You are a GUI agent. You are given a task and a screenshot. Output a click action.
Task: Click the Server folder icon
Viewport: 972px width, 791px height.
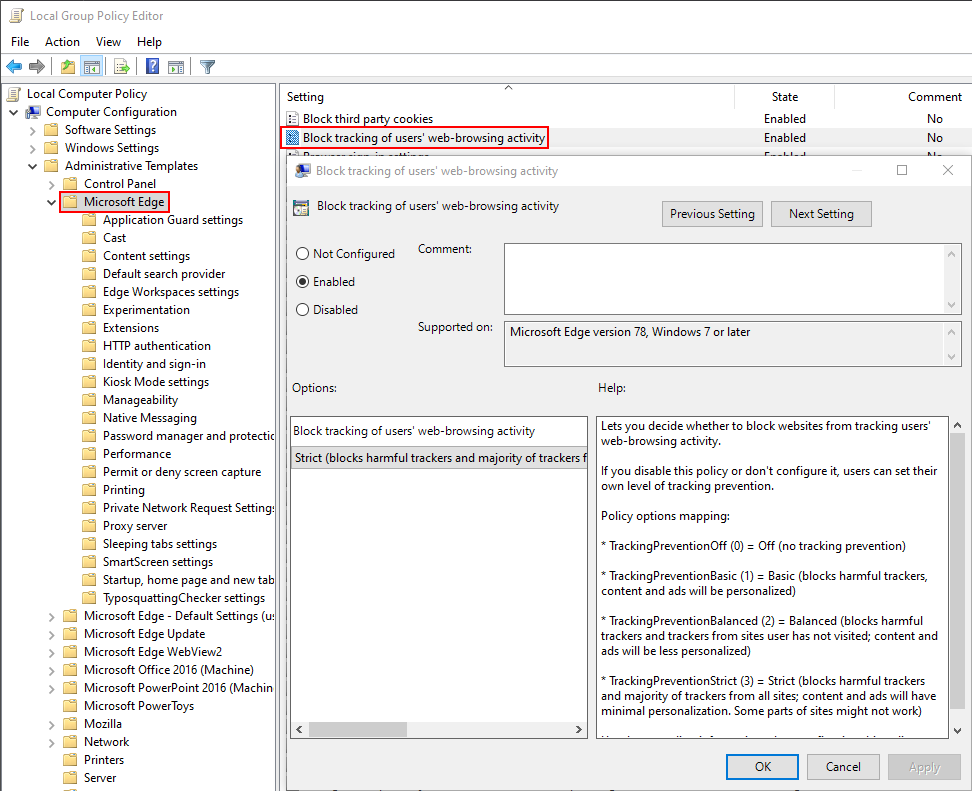point(70,777)
